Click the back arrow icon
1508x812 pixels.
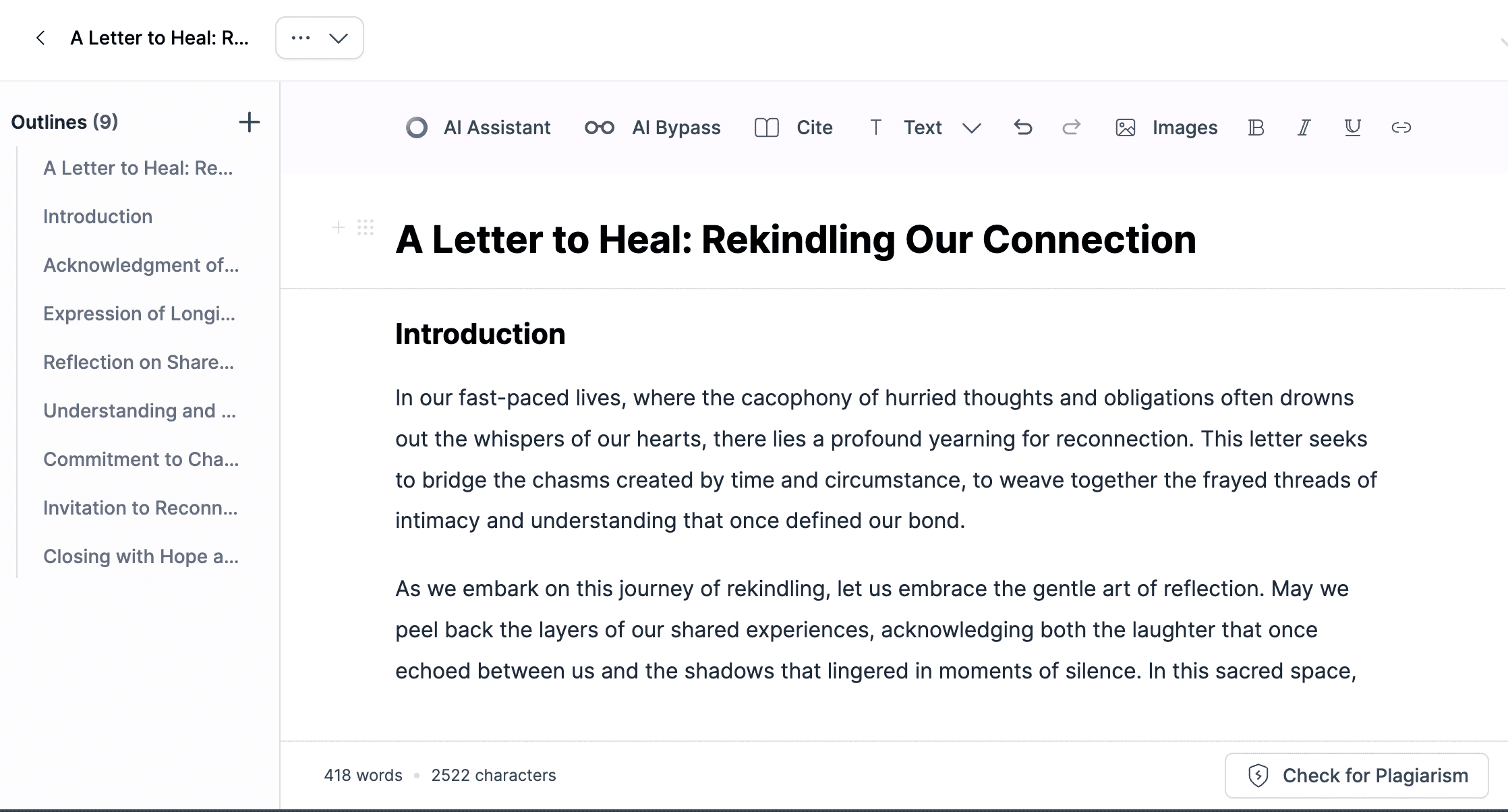pos(40,38)
